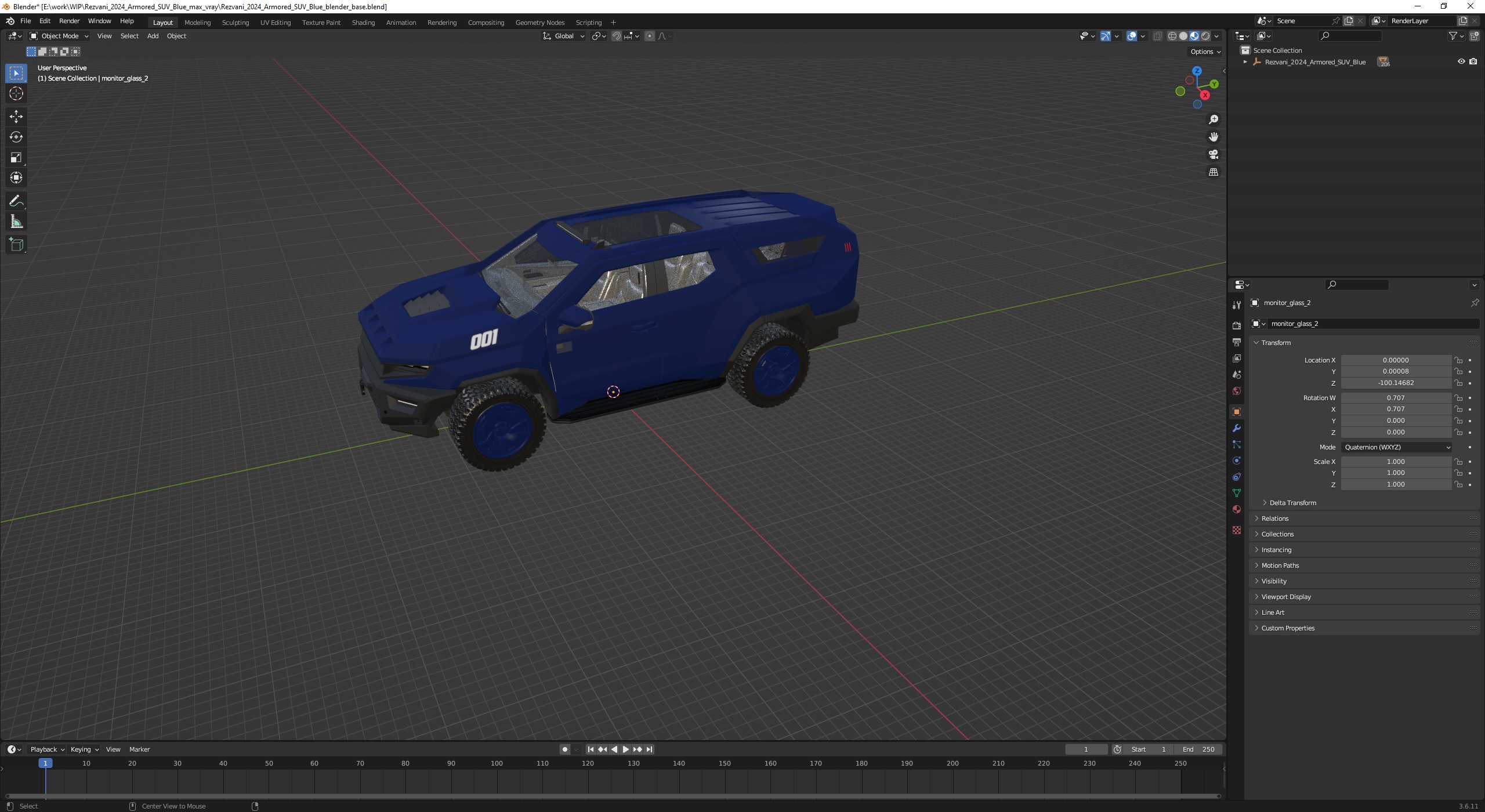Screen dimensions: 1485x812
Task: Expand Rezvani_2024_Armored_SUV_Blue collection tree
Action: pyautogui.click(x=1245, y=61)
